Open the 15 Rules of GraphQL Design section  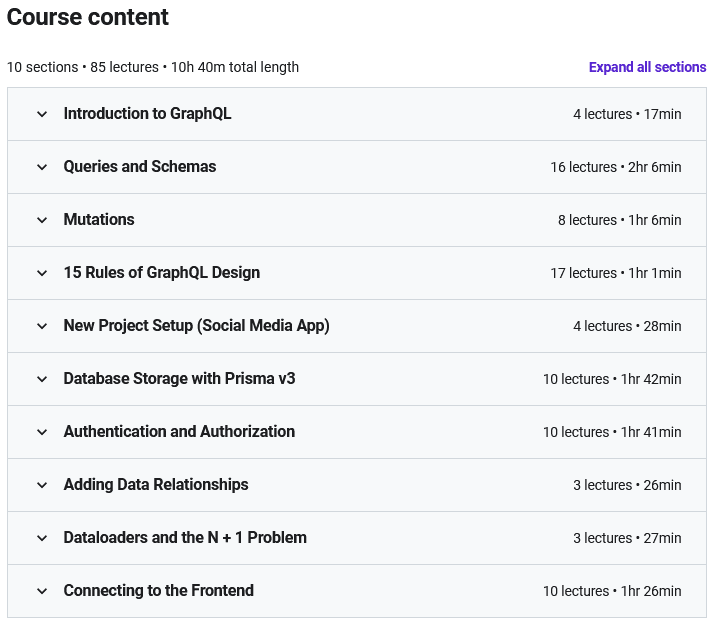point(161,273)
